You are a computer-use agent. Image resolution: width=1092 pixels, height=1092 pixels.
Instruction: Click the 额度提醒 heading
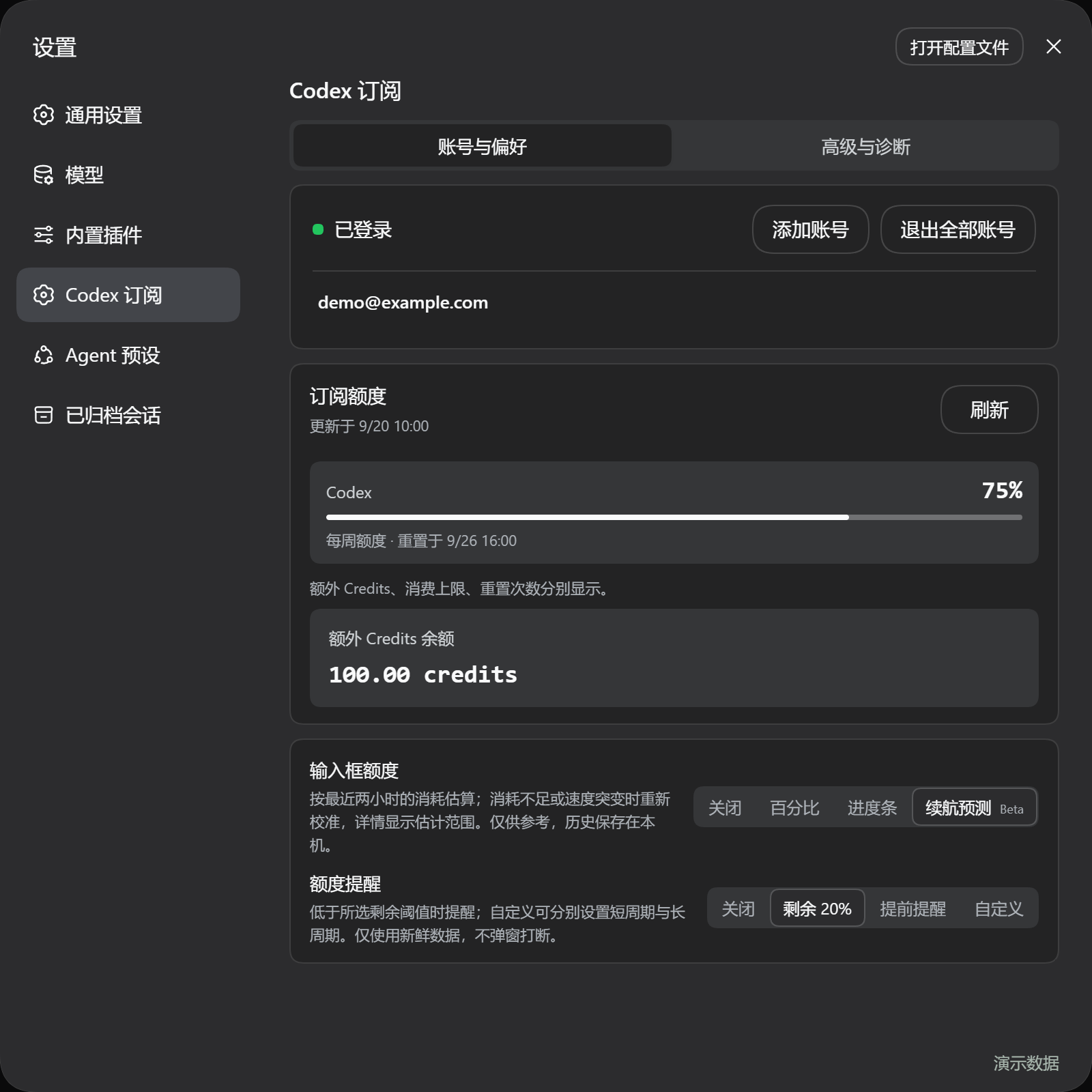coord(345,884)
